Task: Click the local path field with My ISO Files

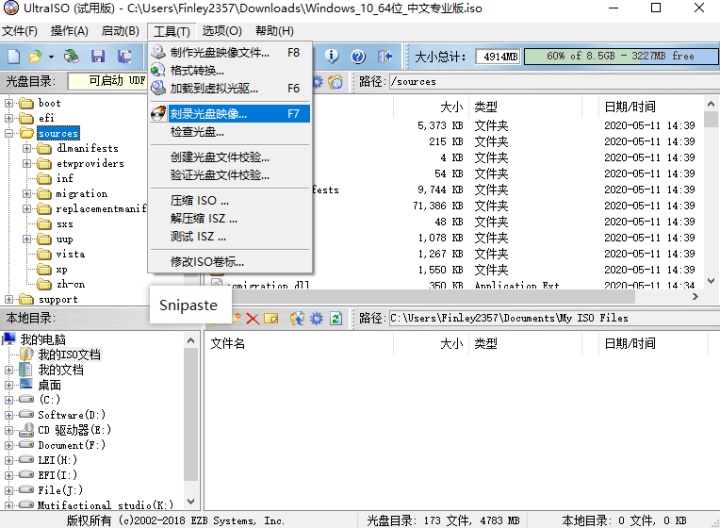Action: pyautogui.click(x=554, y=318)
